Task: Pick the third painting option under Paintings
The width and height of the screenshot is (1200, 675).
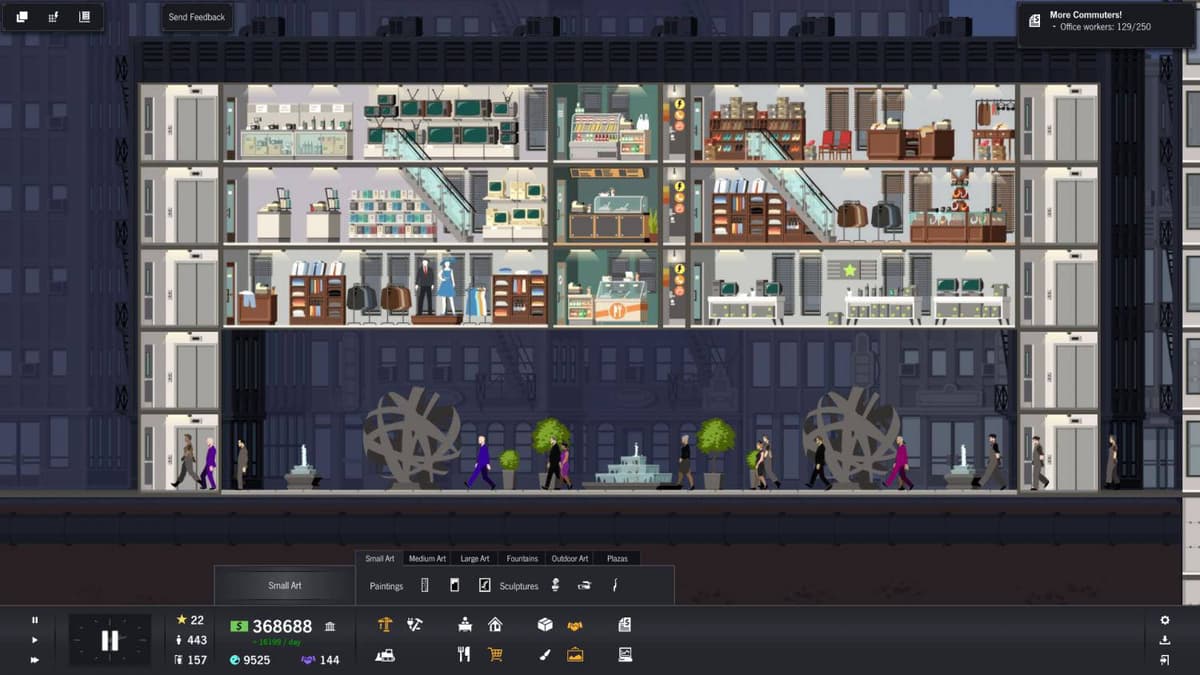Action: point(484,585)
